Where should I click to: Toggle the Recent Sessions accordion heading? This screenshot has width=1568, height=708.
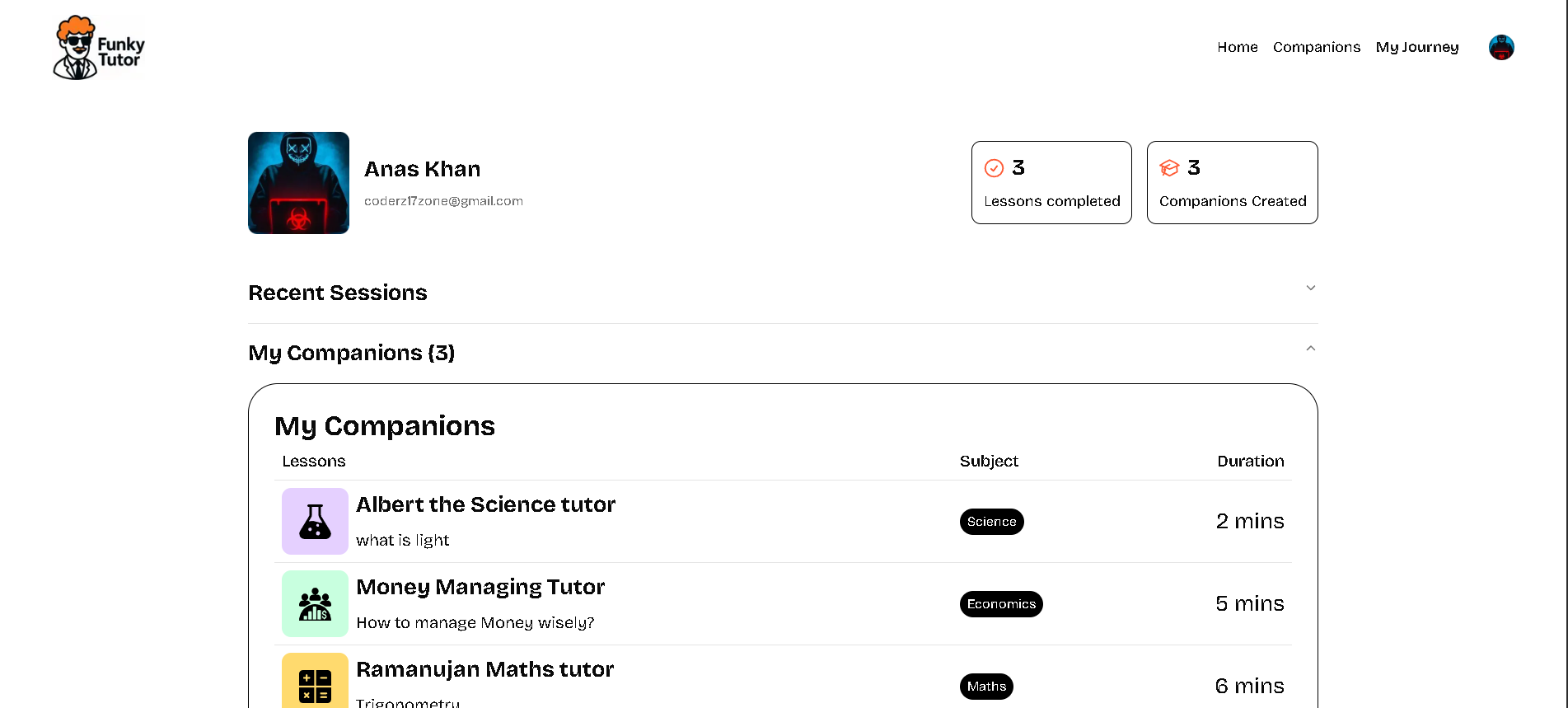[x=338, y=293]
